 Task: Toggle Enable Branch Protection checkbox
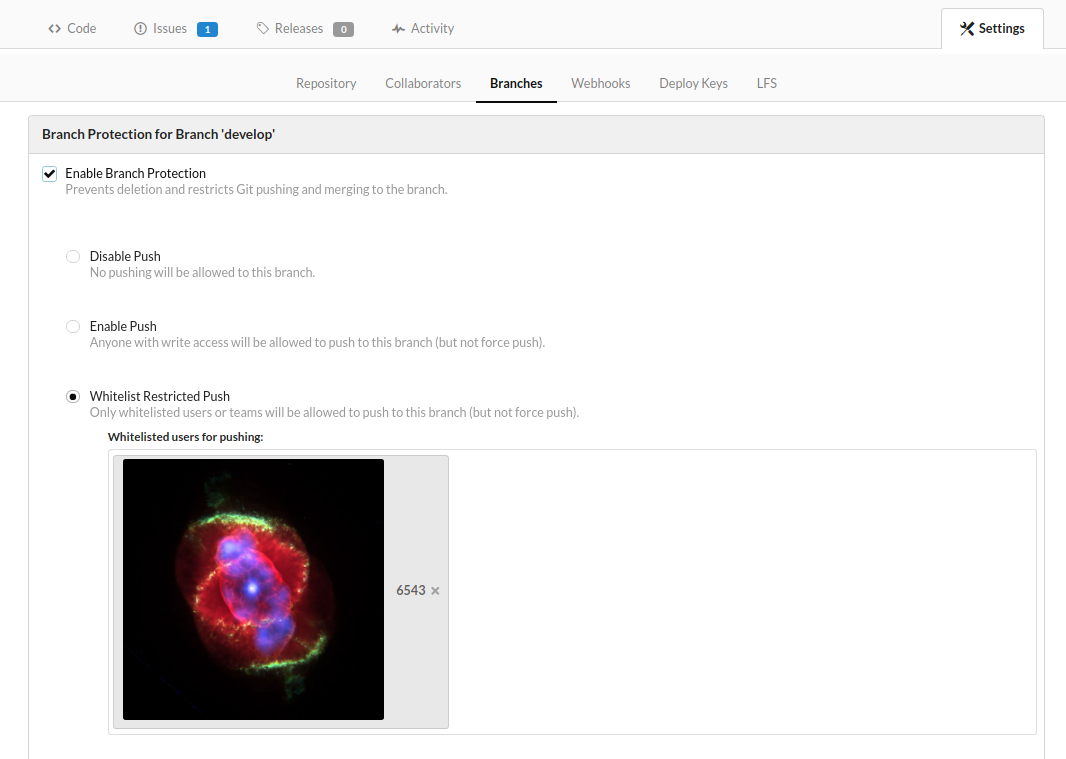pos(50,174)
